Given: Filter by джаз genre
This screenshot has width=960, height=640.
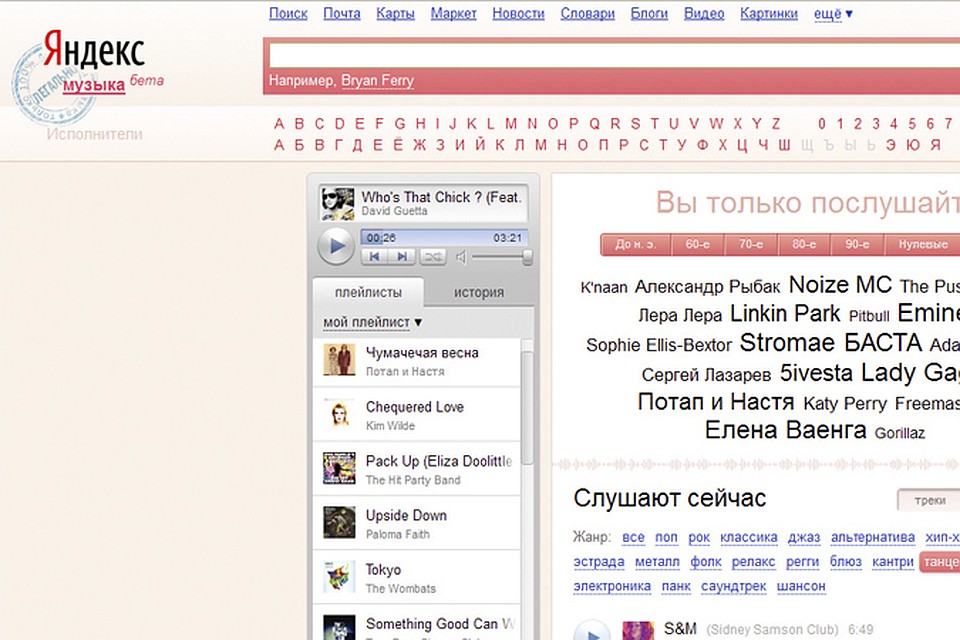Looking at the screenshot, I should click(804, 538).
